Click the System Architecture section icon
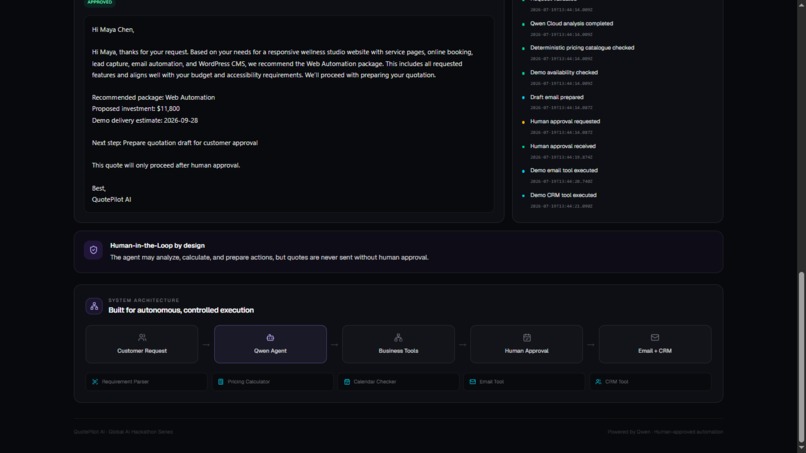 coord(94,306)
